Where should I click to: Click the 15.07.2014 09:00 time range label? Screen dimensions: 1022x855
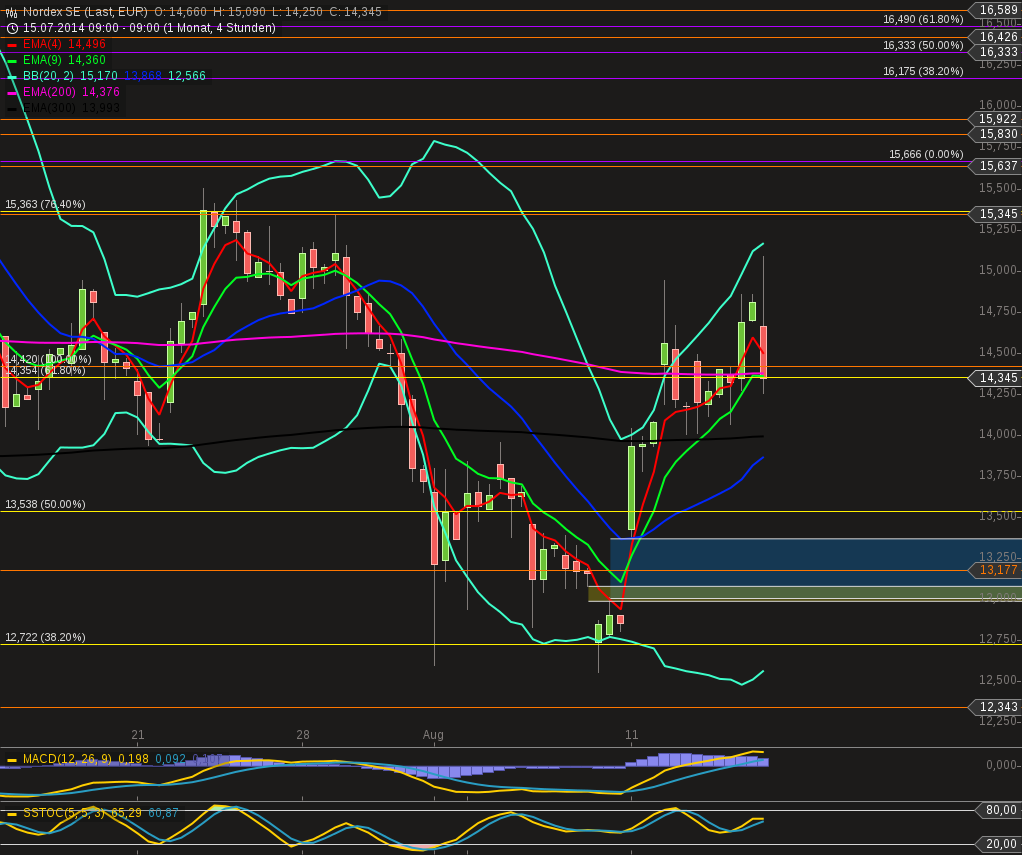pos(149,28)
